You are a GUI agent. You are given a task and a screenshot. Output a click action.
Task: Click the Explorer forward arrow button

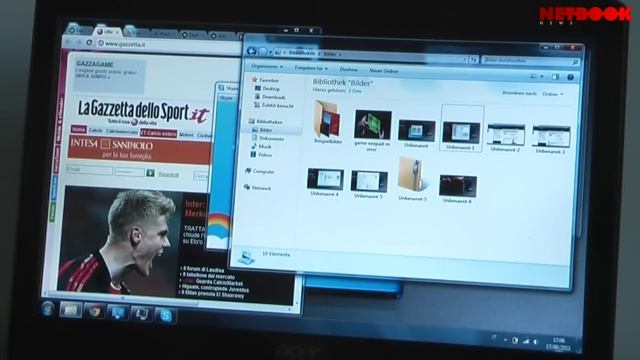[x=264, y=52]
